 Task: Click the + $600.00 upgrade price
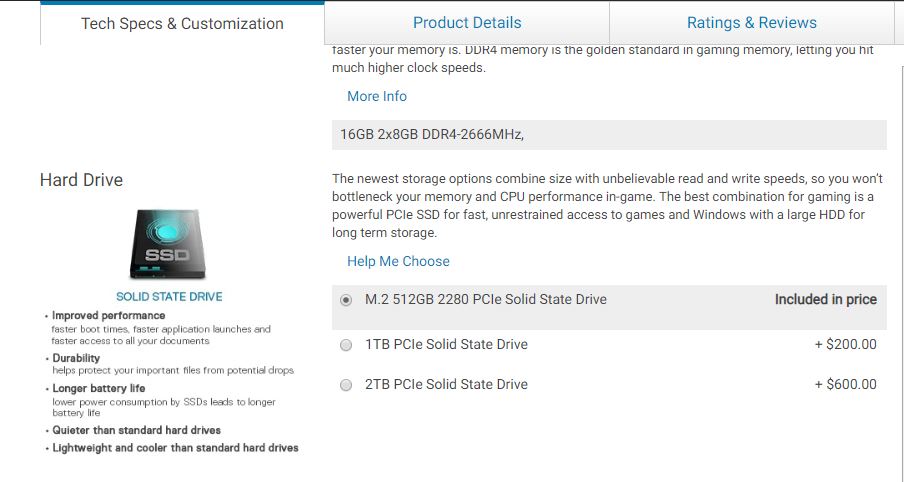pyautogui.click(x=845, y=384)
